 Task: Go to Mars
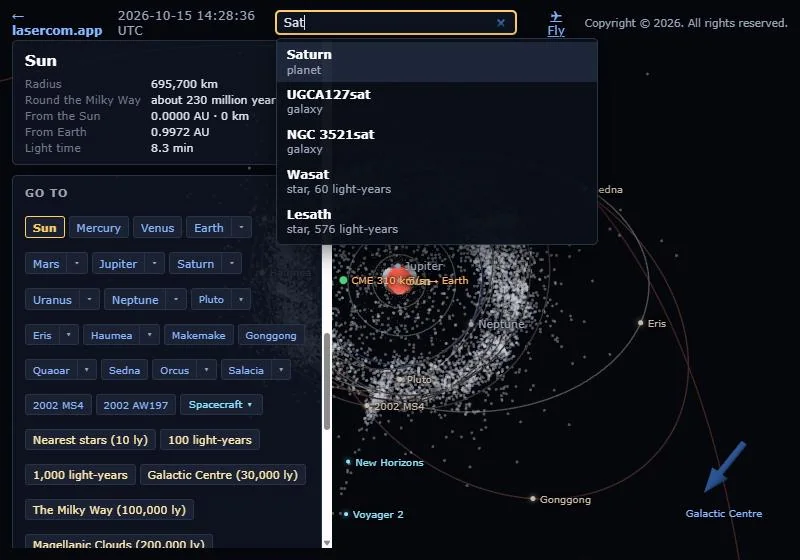pos(46,264)
